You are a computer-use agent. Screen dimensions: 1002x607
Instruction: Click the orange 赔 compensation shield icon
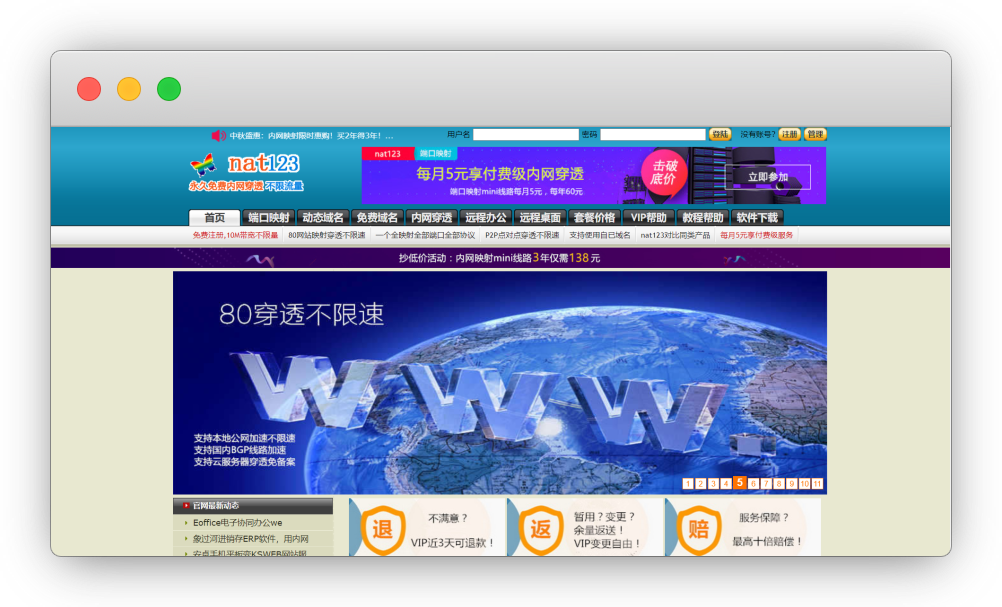click(x=698, y=530)
